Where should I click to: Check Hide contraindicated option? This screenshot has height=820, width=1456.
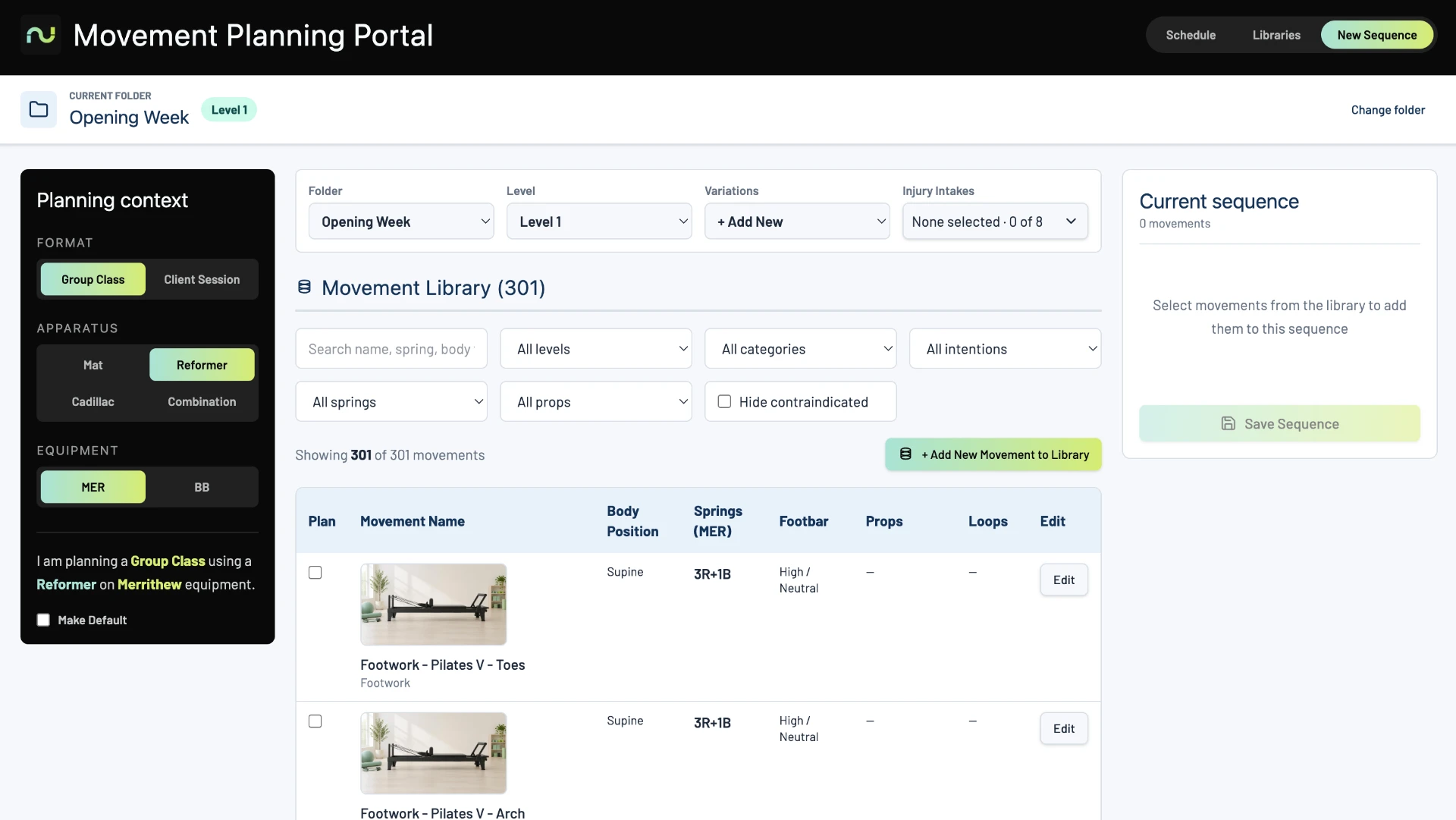[724, 401]
